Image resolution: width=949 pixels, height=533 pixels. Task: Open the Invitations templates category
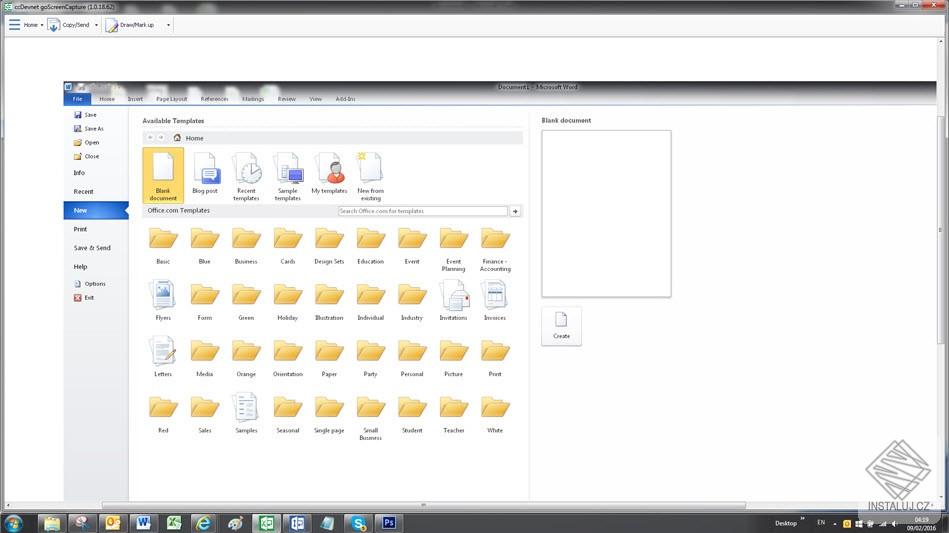(x=453, y=301)
